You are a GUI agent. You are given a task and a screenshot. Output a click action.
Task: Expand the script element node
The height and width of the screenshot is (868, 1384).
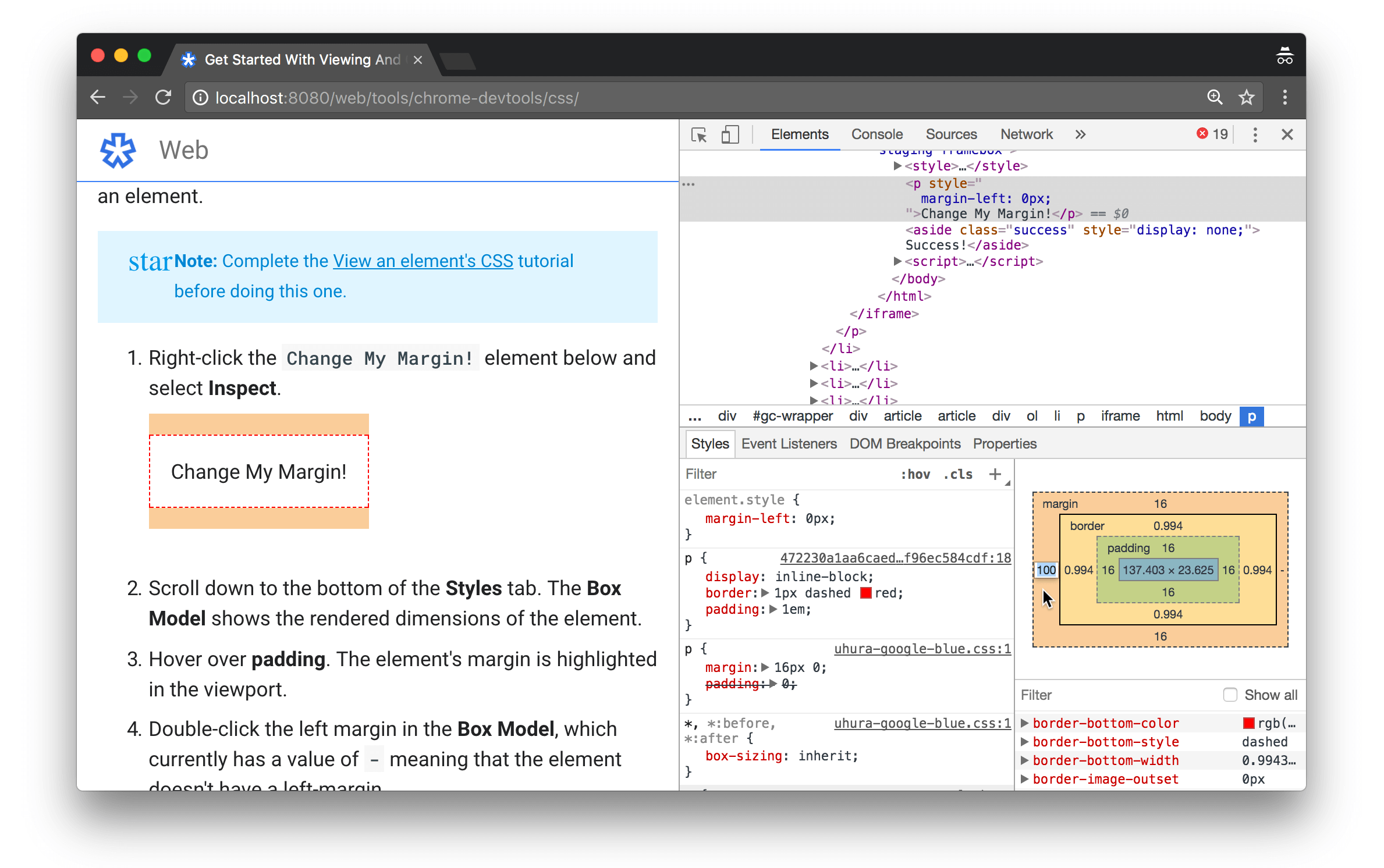[x=897, y=261]
